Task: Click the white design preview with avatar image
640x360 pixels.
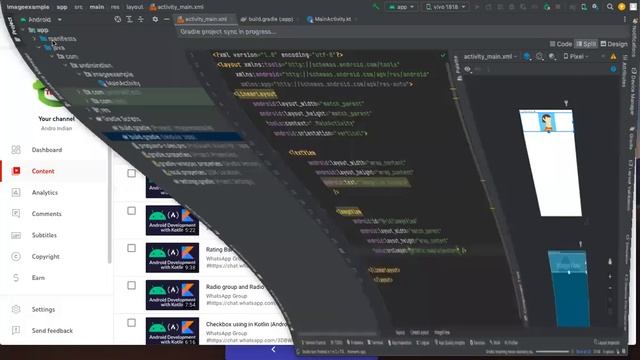Action: coord(551,162)
